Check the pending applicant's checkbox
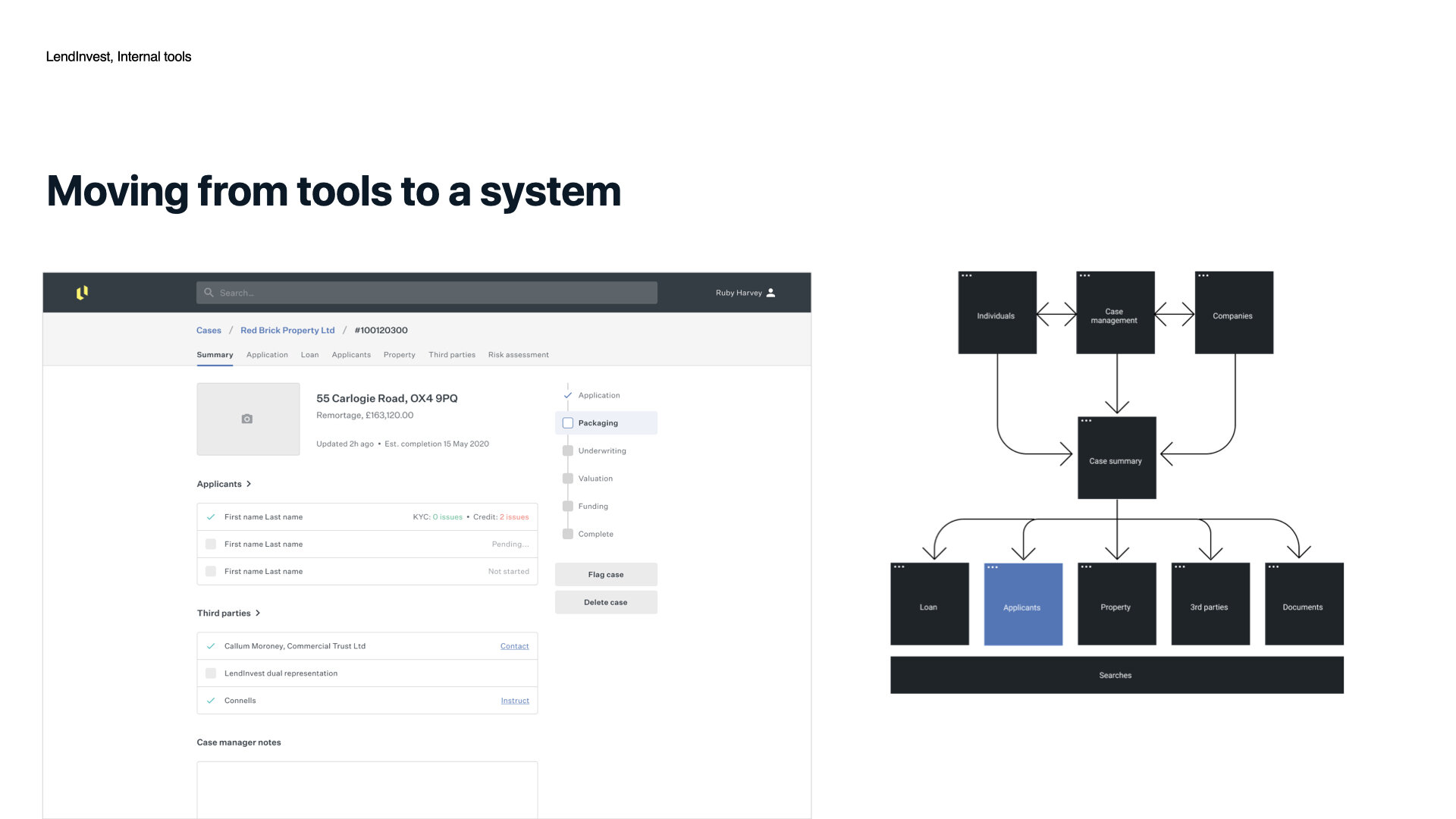 pos(210,544)
